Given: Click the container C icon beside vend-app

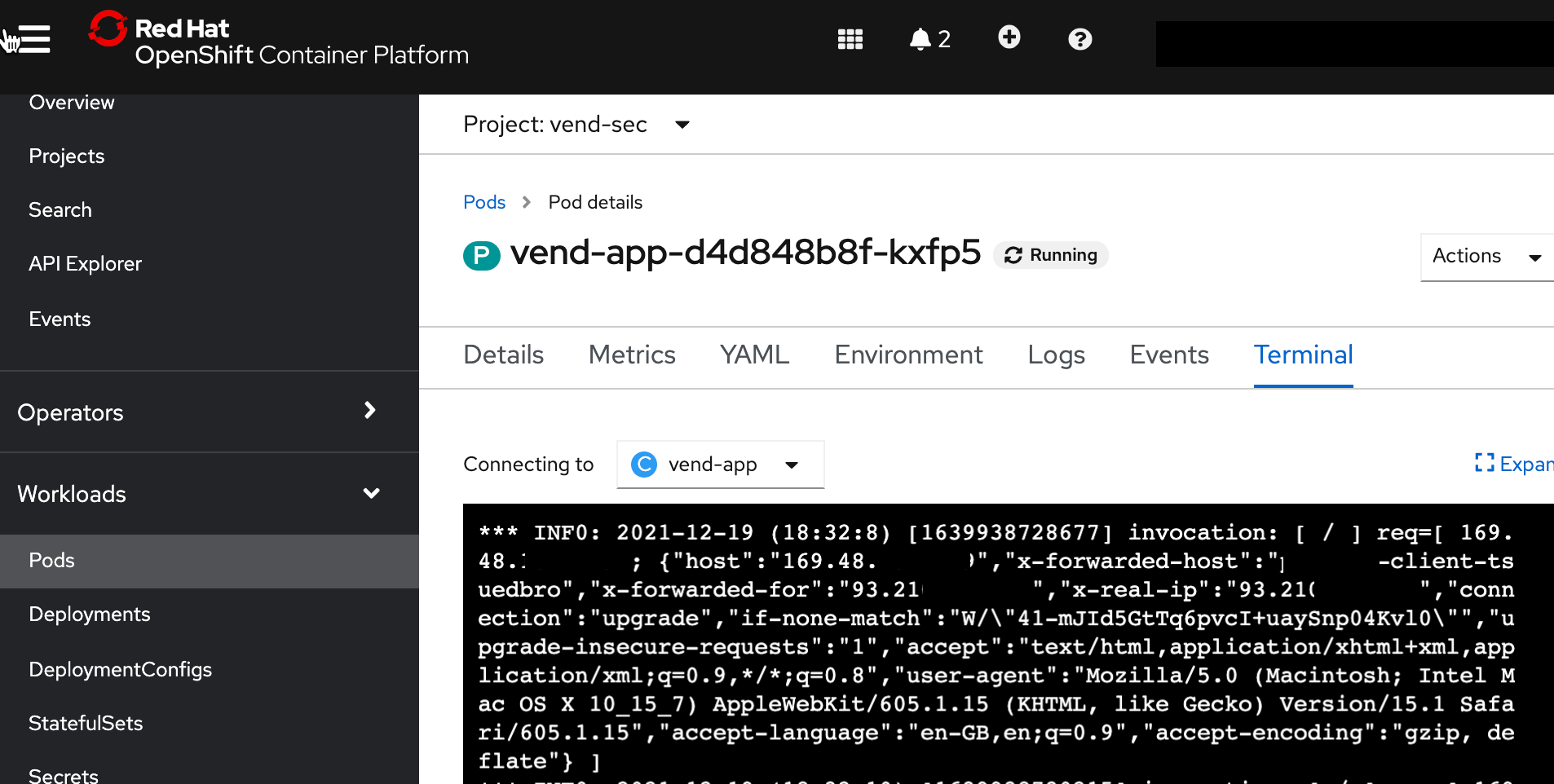Looking at the screenshot, I should click(x=643, y=464).
